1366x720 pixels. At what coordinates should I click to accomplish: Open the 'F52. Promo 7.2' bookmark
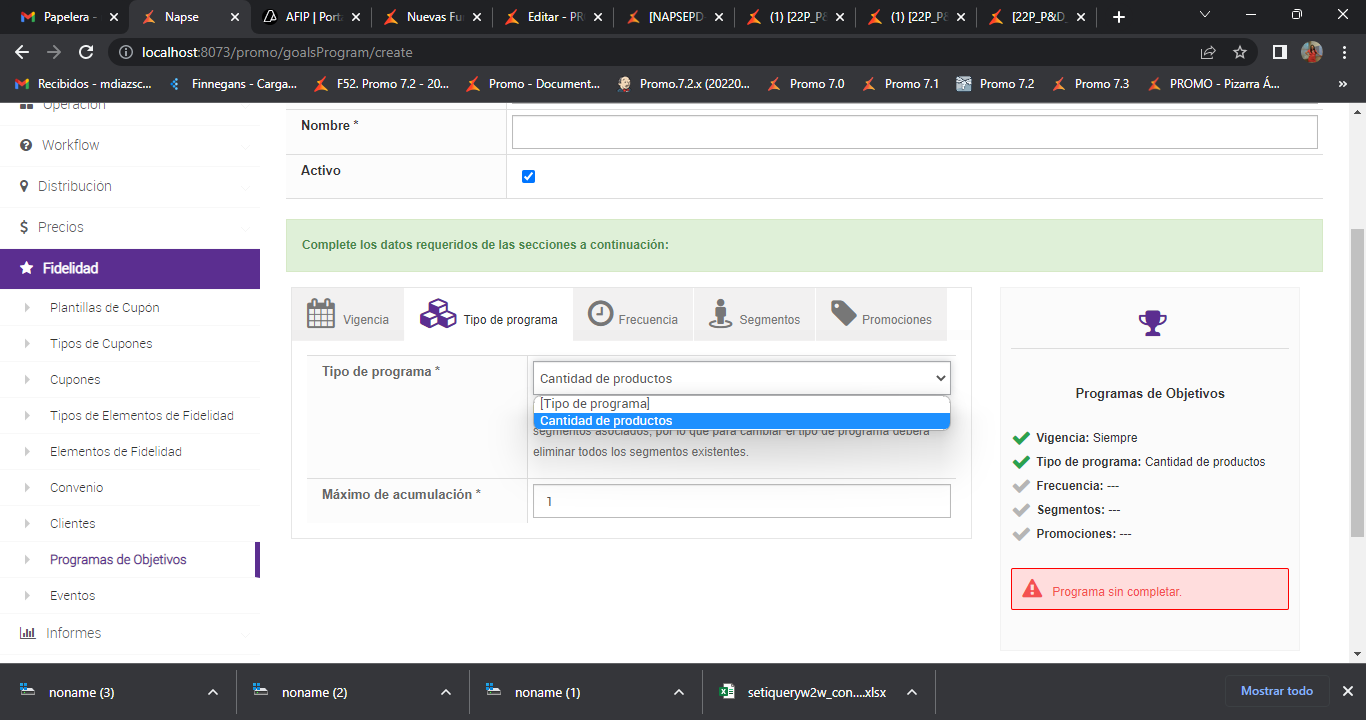382,84
